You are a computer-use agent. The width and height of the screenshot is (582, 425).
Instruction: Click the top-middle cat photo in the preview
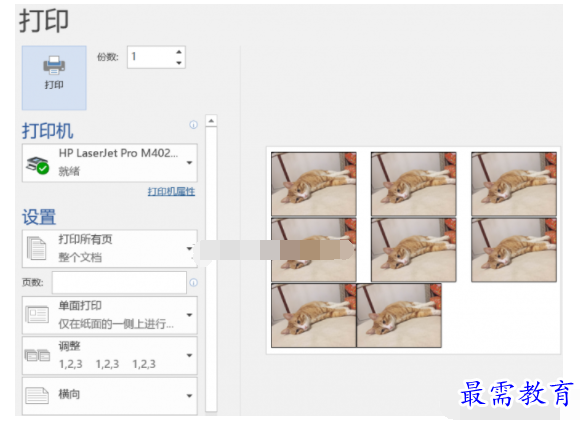(x=413, y=184)
